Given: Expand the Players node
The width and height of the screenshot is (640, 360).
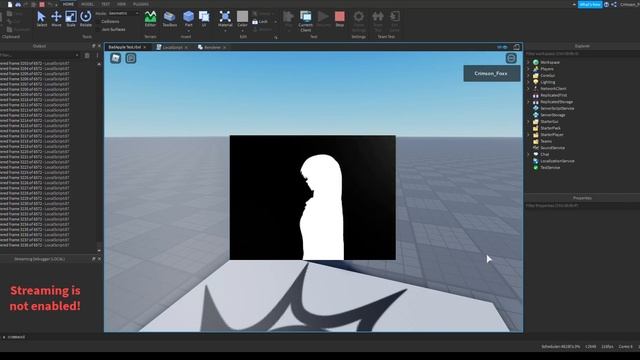Looking at the screenshot, I should coord(529,69).
